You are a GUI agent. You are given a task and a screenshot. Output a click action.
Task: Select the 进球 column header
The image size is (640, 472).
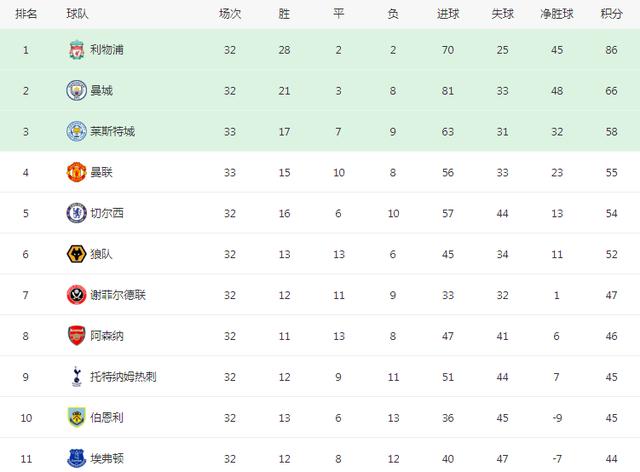(x=448, y=14)
